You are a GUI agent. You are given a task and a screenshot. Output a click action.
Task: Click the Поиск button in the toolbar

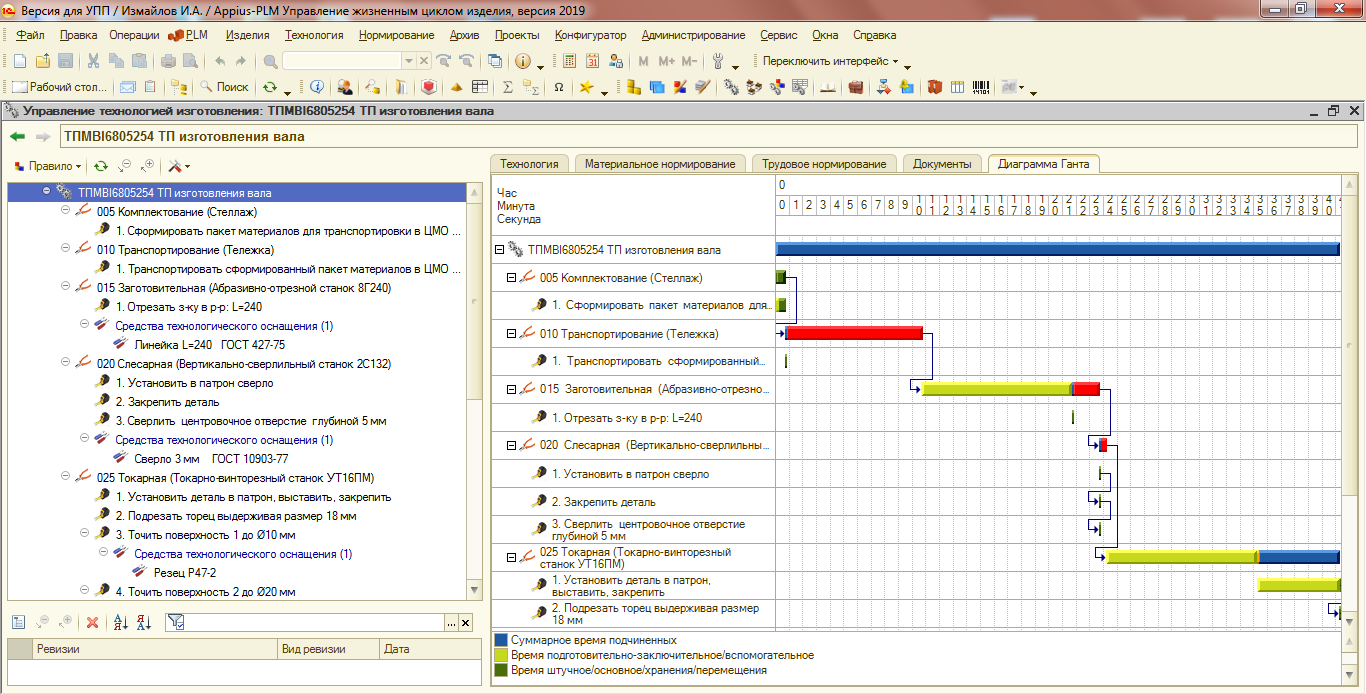[x=225, y=87]
